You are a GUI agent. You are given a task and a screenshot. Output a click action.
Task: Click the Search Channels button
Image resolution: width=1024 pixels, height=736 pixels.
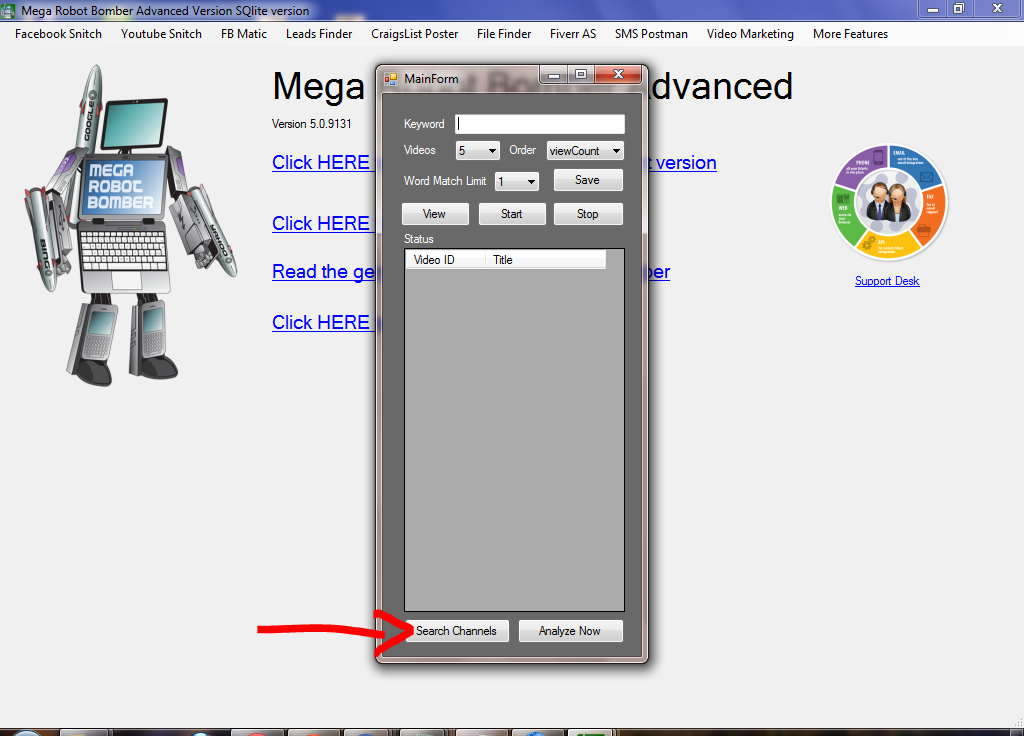coord(456,631)
